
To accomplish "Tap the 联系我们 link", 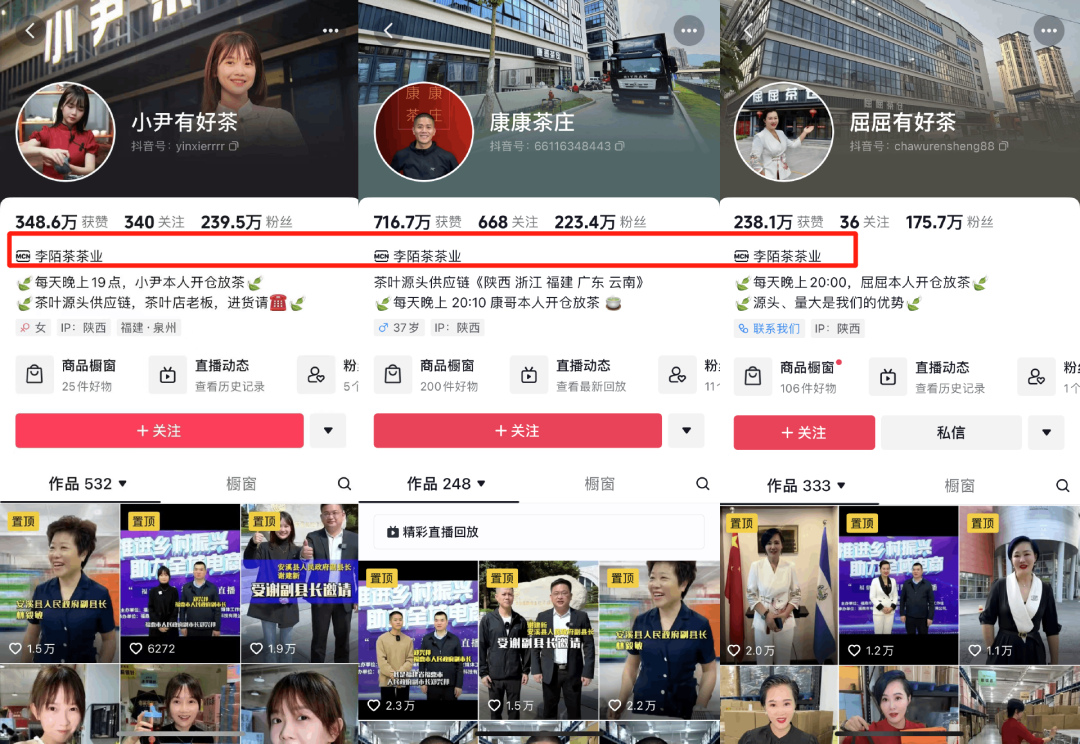I will [769, 328].
